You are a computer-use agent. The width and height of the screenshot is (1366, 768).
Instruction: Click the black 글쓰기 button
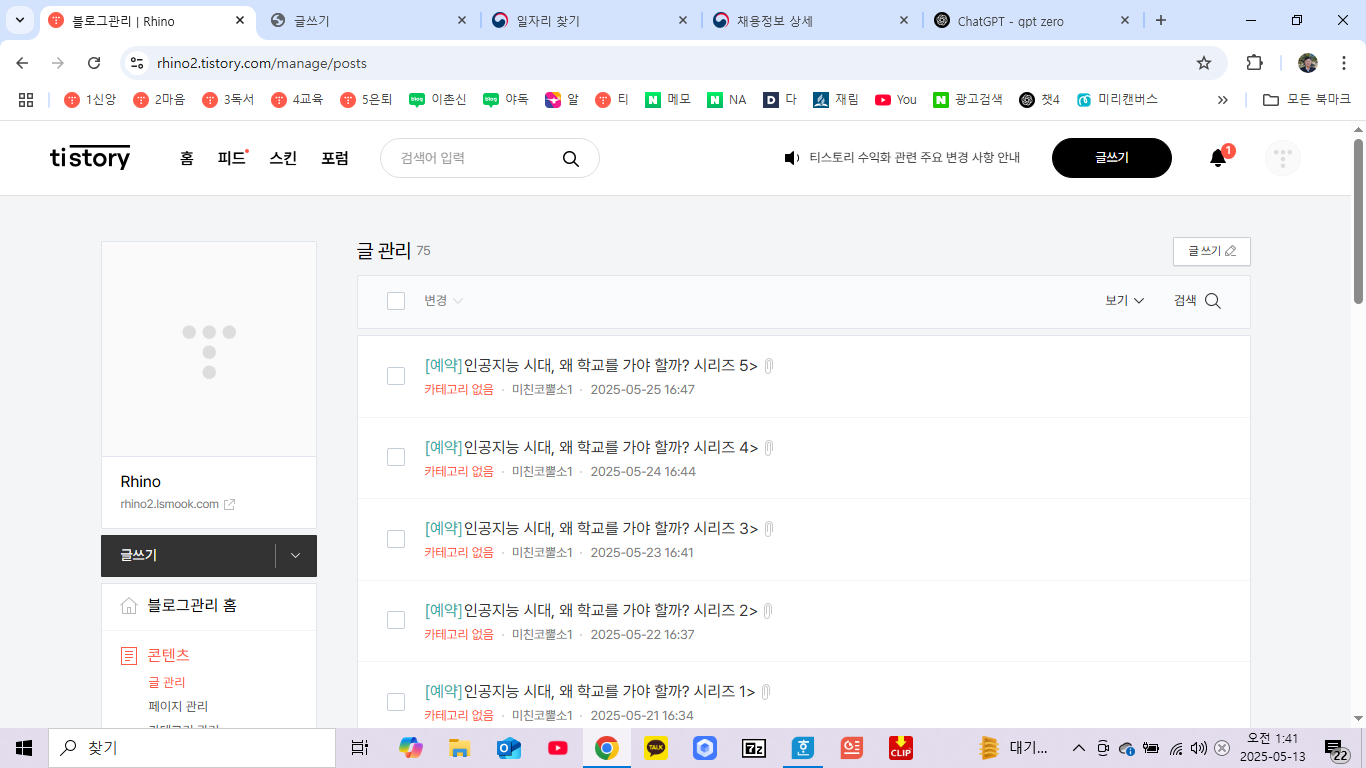[1111, 157]
